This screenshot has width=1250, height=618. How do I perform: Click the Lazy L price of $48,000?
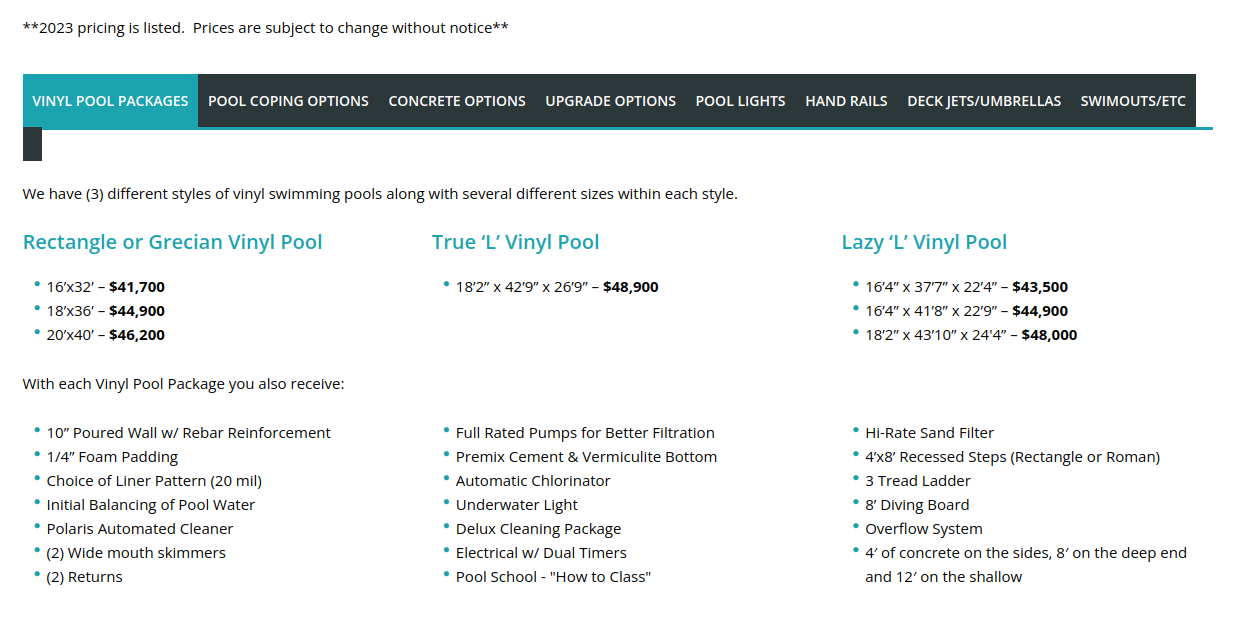(1050, 335)
